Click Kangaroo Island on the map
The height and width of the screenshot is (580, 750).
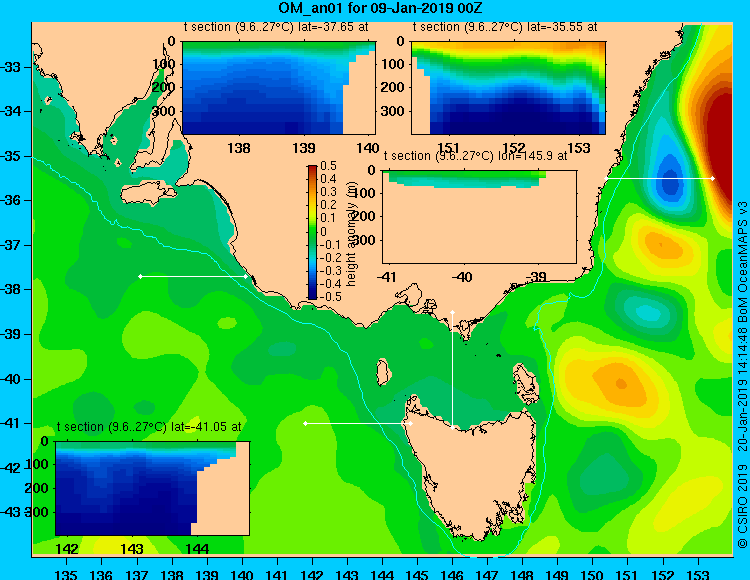pos(148,195)
